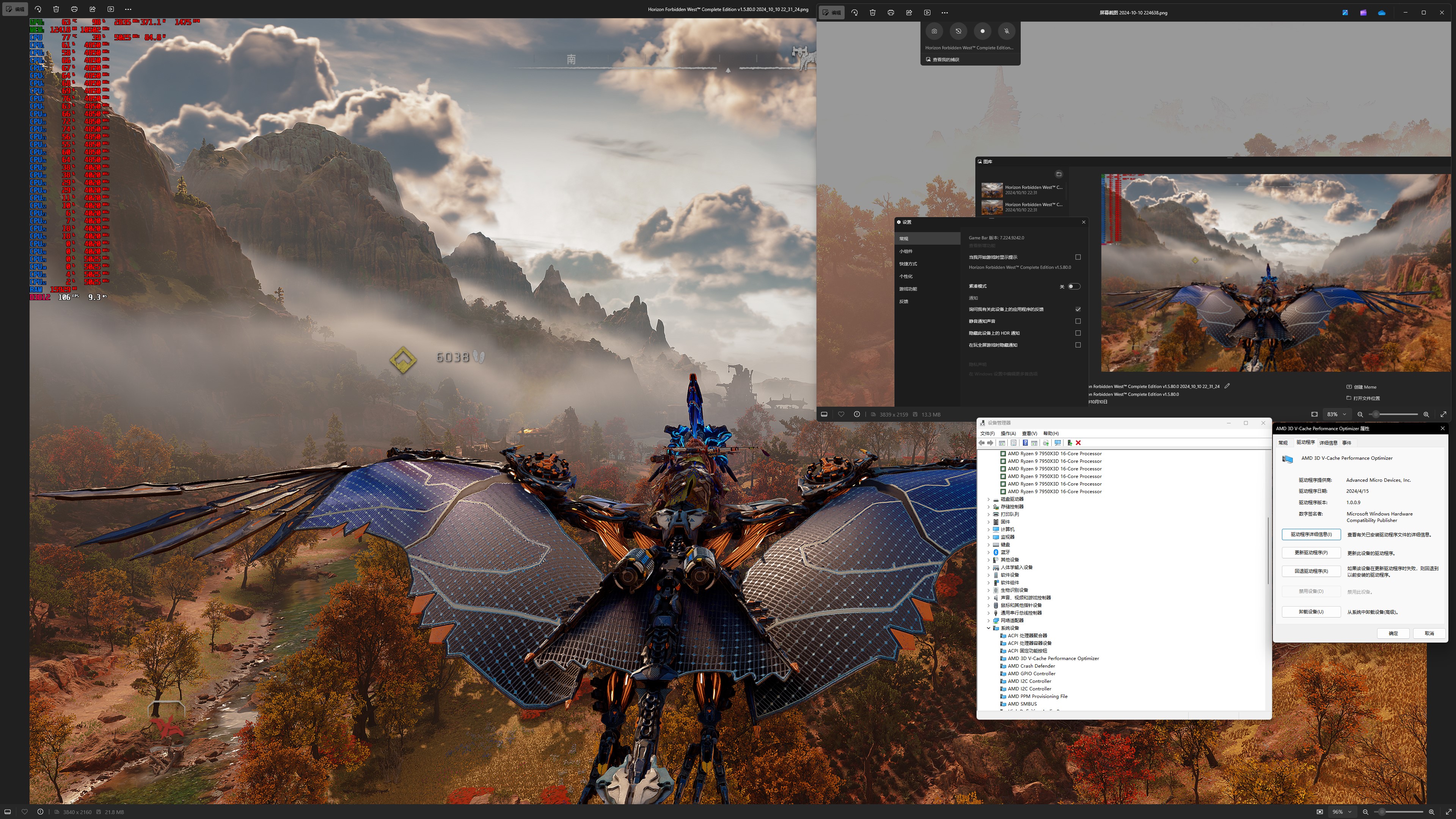
Task: Open the 文件(F) menu in Device Manager
Action: pyautogui.click(x=988, y=434)
